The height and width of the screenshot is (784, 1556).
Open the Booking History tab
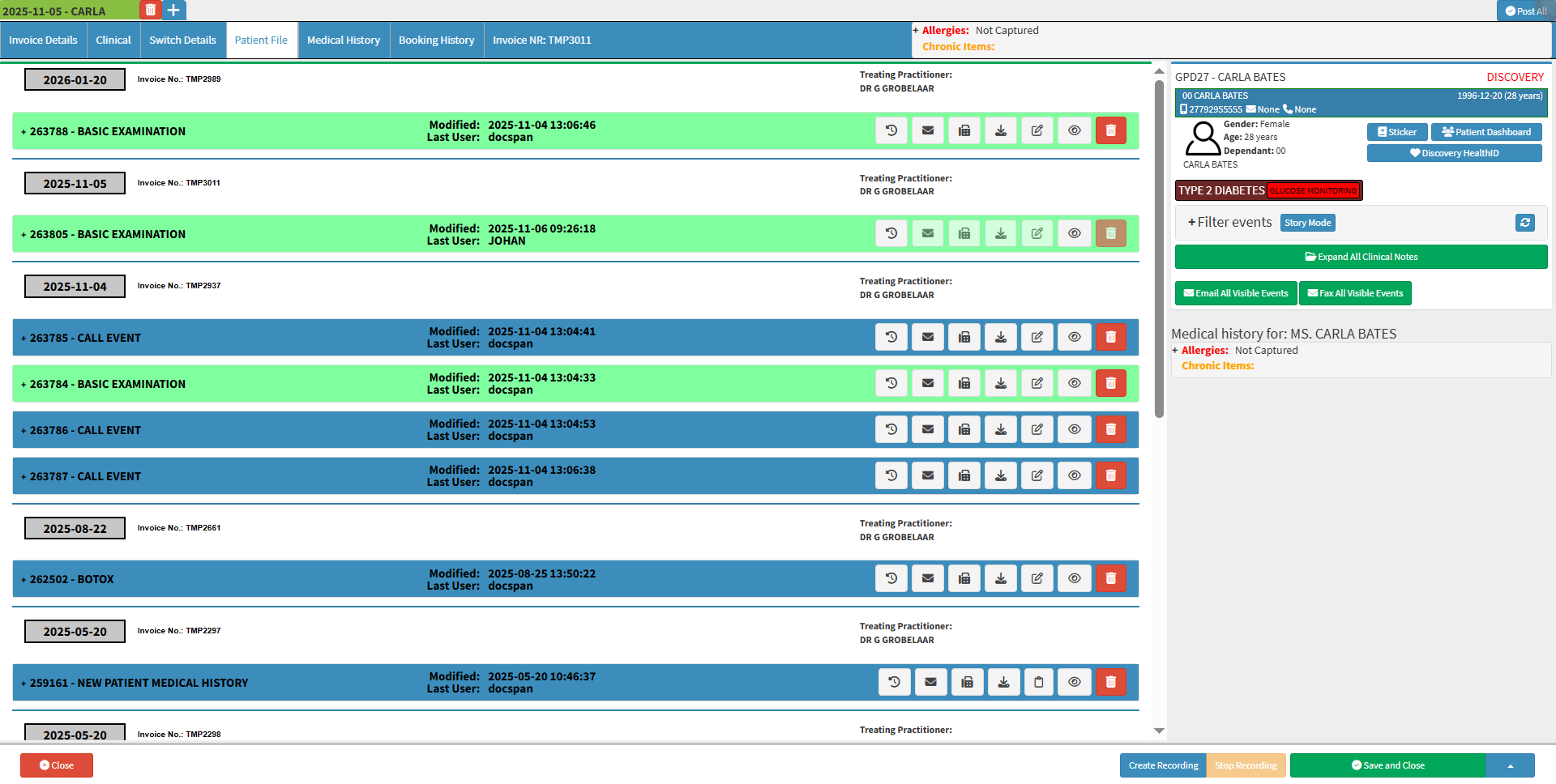[436, 40]
